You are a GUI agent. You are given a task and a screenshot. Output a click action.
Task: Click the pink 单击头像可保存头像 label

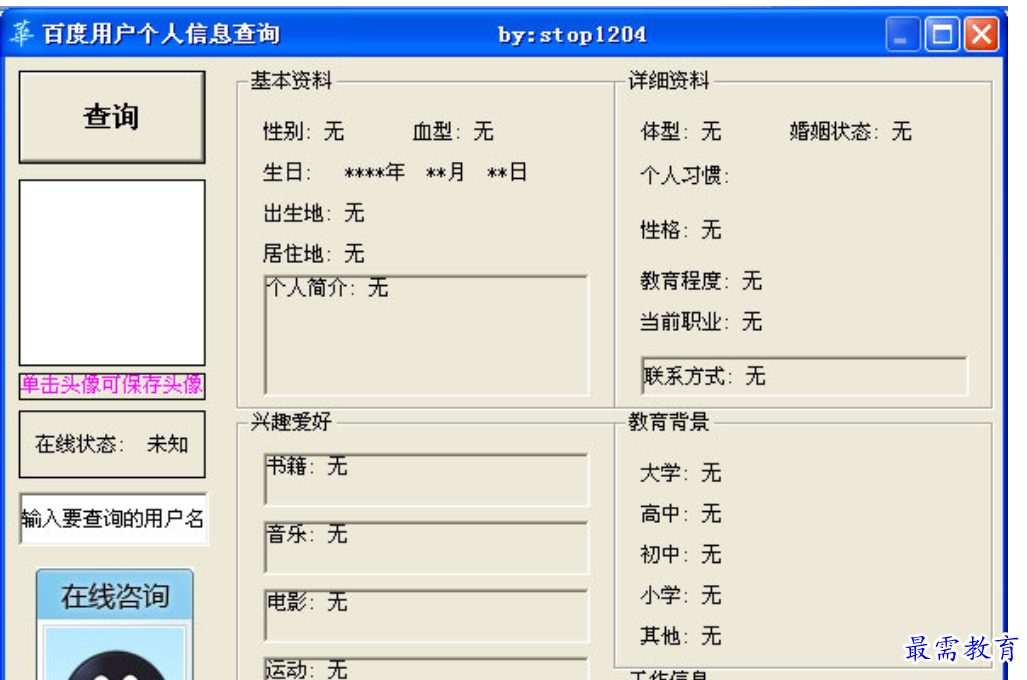tap(112, 385)
